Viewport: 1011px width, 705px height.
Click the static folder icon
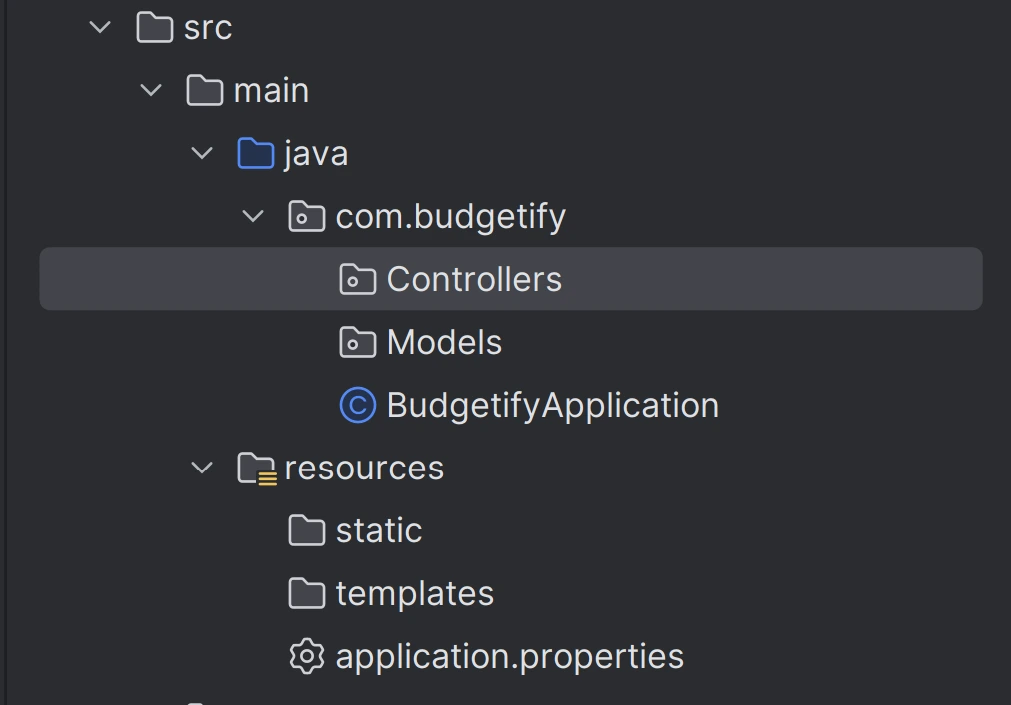307,530
